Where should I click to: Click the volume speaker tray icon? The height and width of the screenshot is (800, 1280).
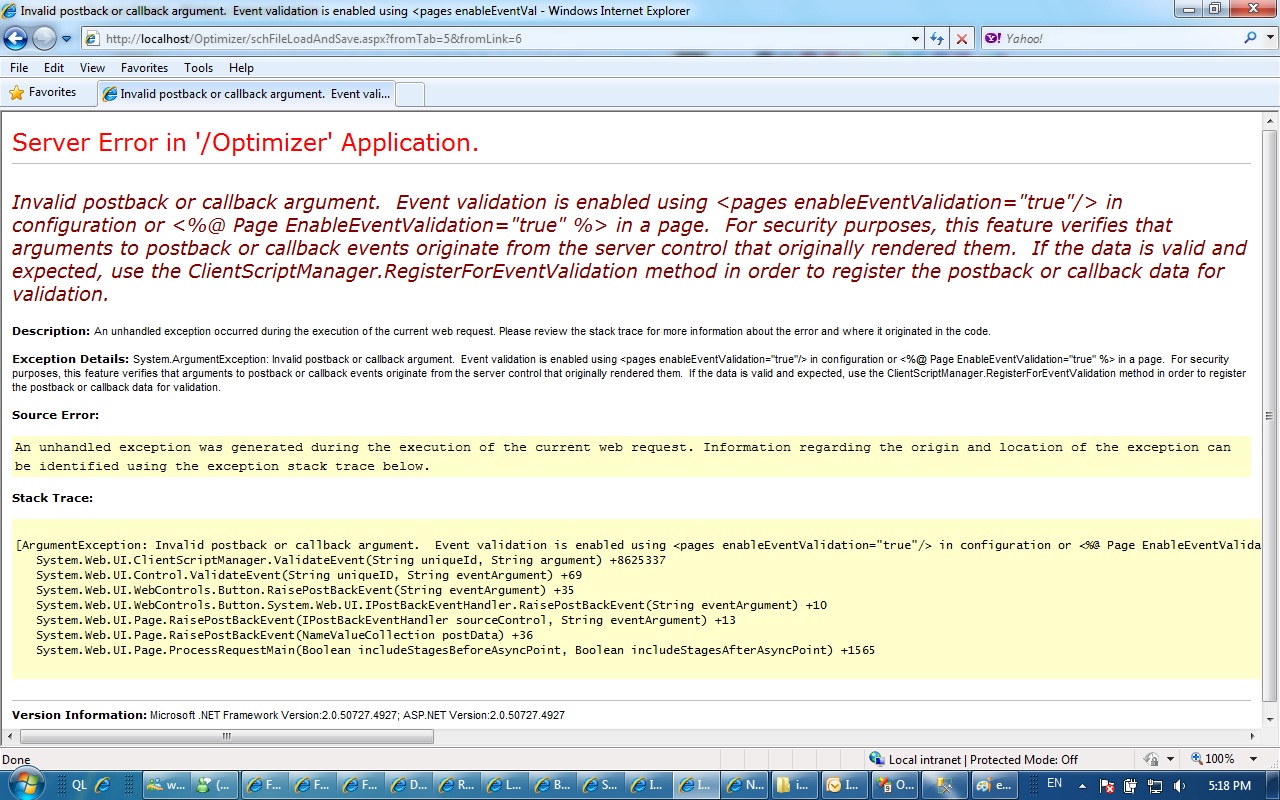(1179, 786)
